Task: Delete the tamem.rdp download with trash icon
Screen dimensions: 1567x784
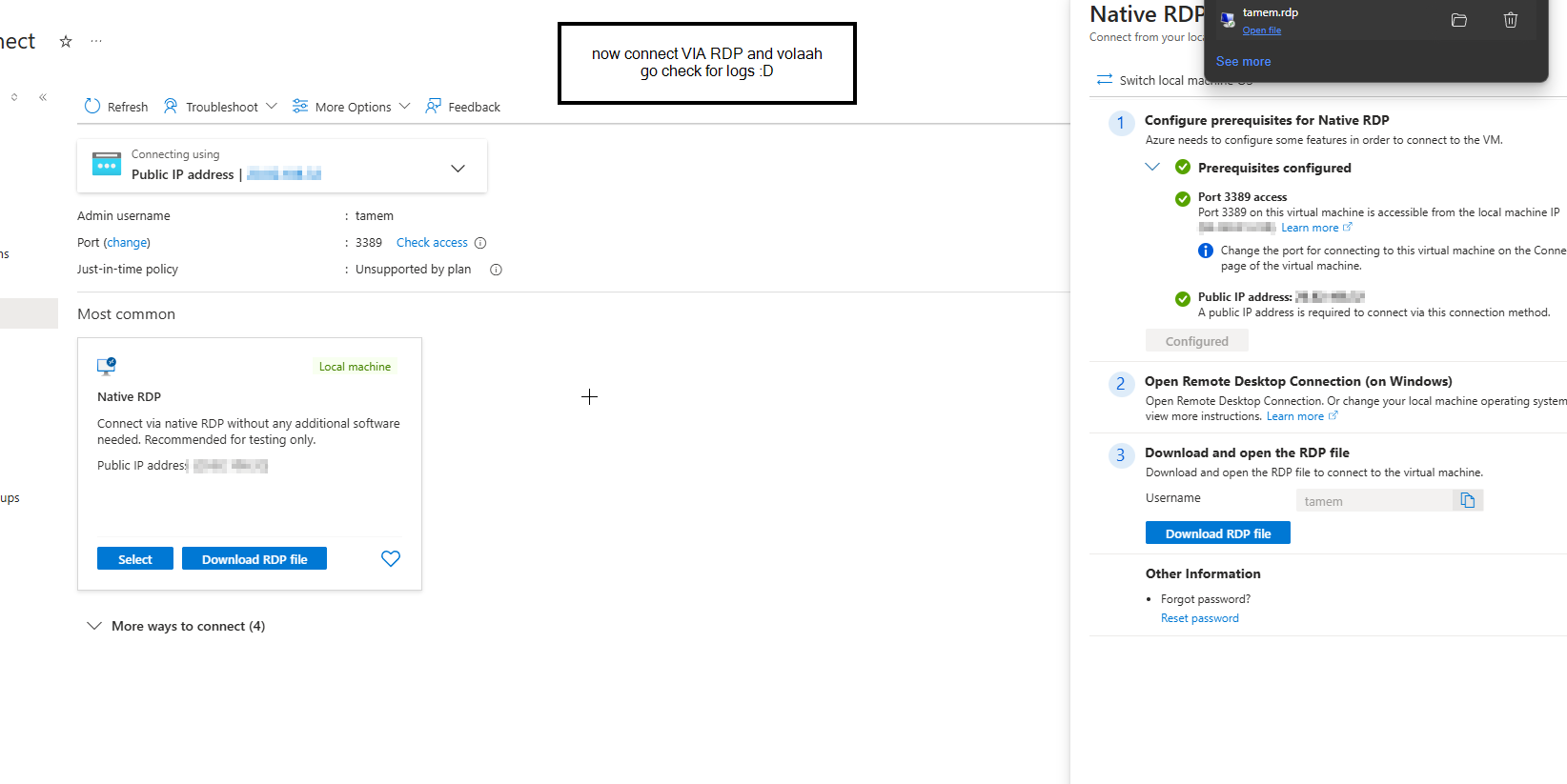Action: point(1511,20)
